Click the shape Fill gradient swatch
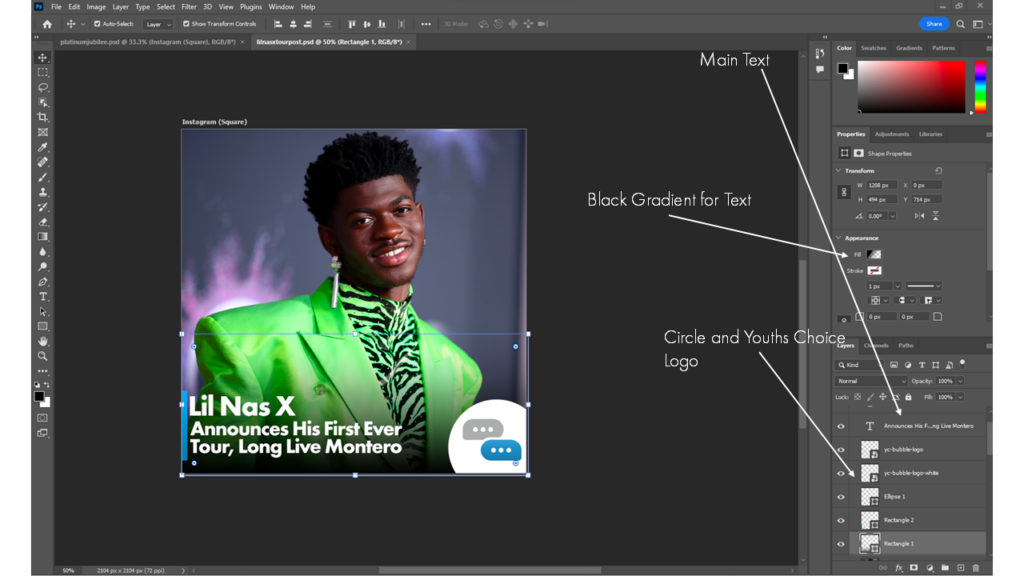 (874, 255)
